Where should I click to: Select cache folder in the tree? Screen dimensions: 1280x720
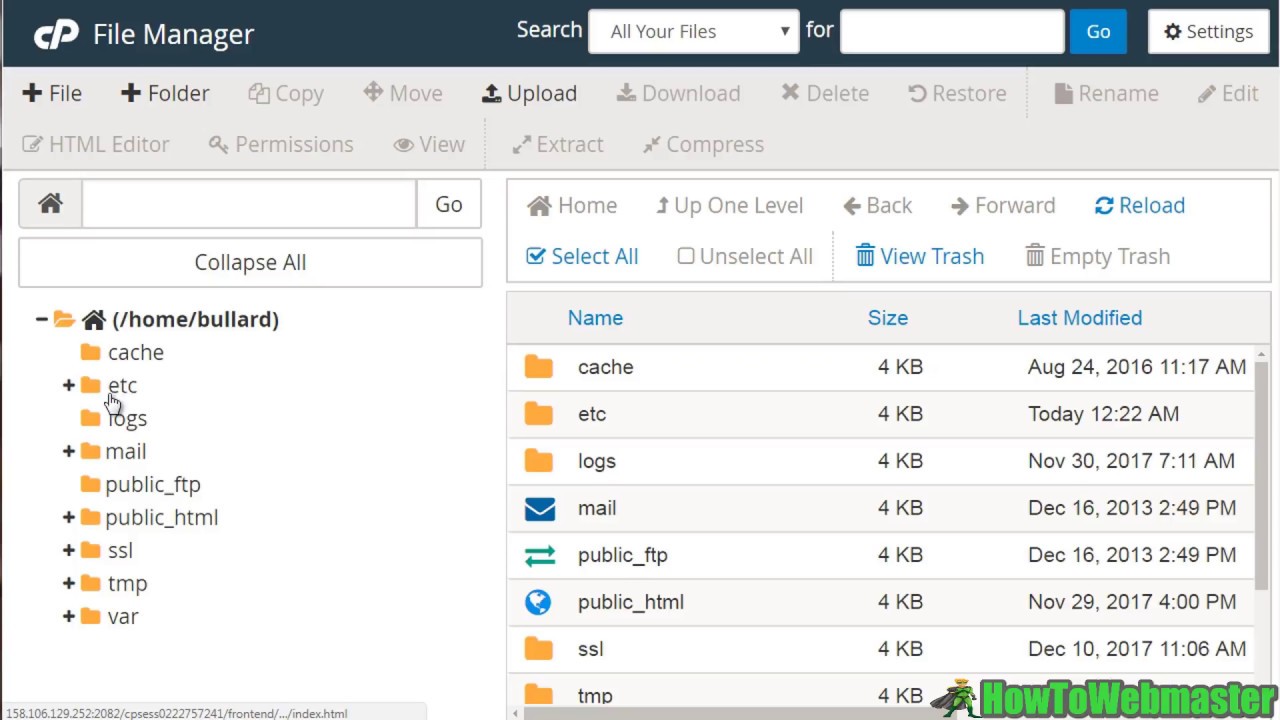click(x=135, y=352)
